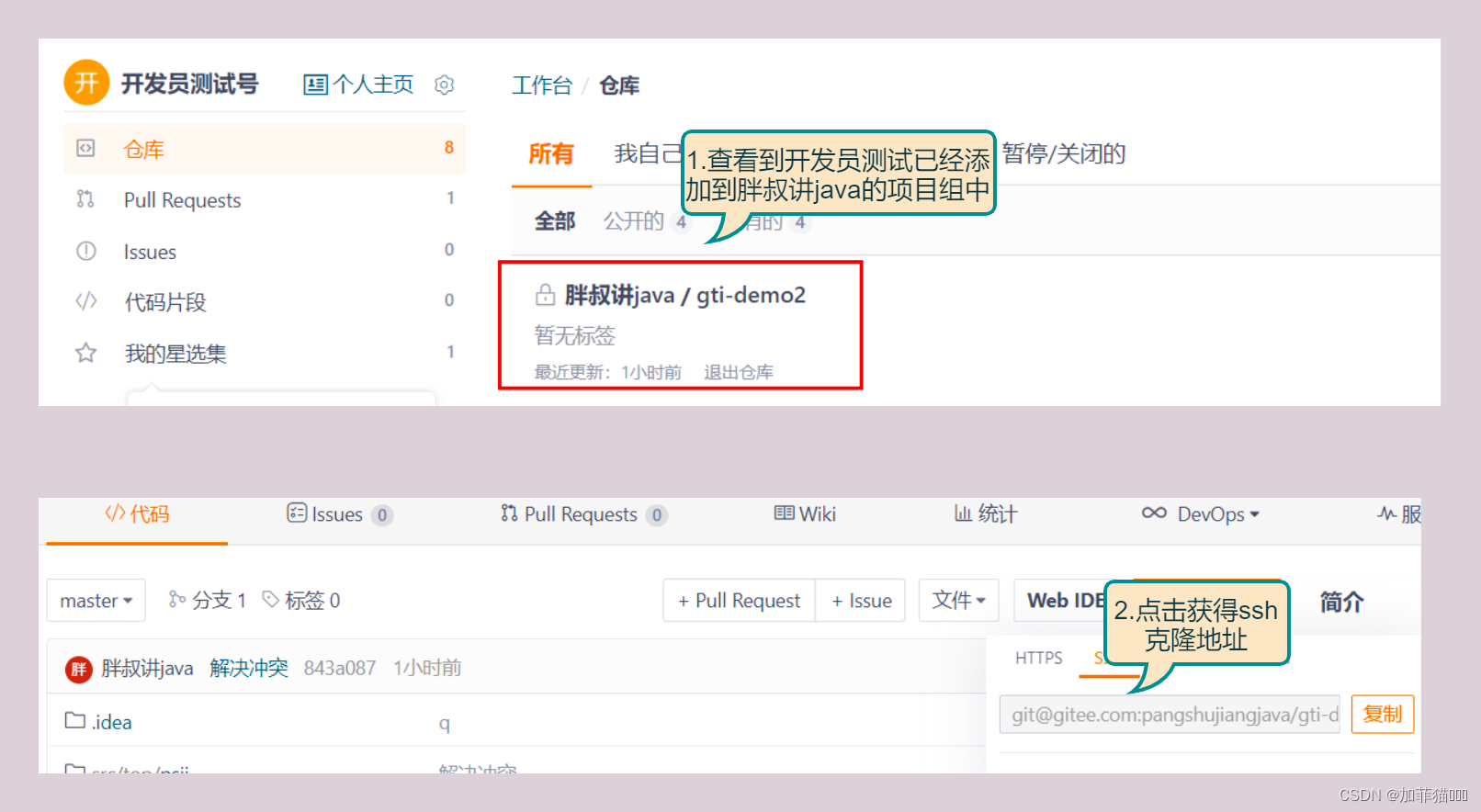The height and width of the screenshot is (812, 1481).
Task: Click the + Pull Request button
Action: pyautogui.click(x=739, y=601)
